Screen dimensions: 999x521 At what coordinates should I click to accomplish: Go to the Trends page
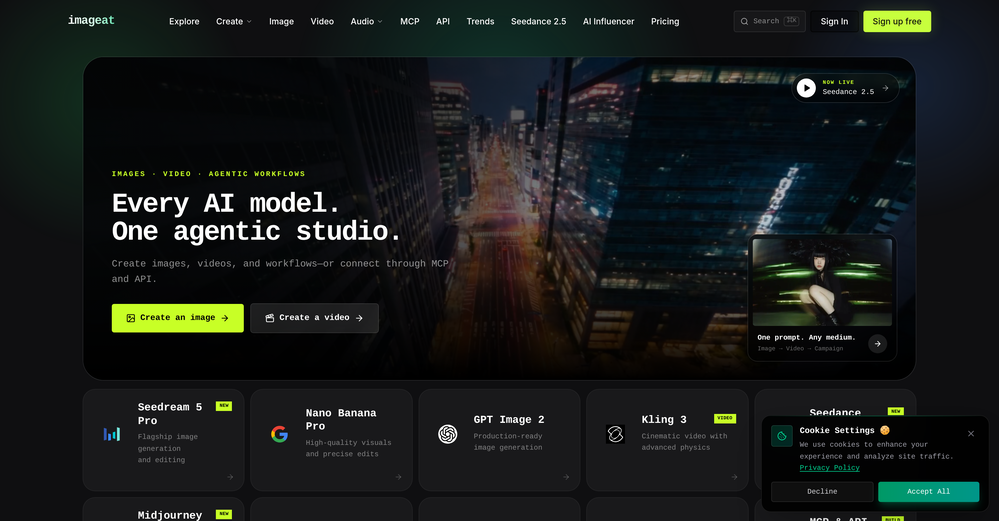[x=480, y=22]
